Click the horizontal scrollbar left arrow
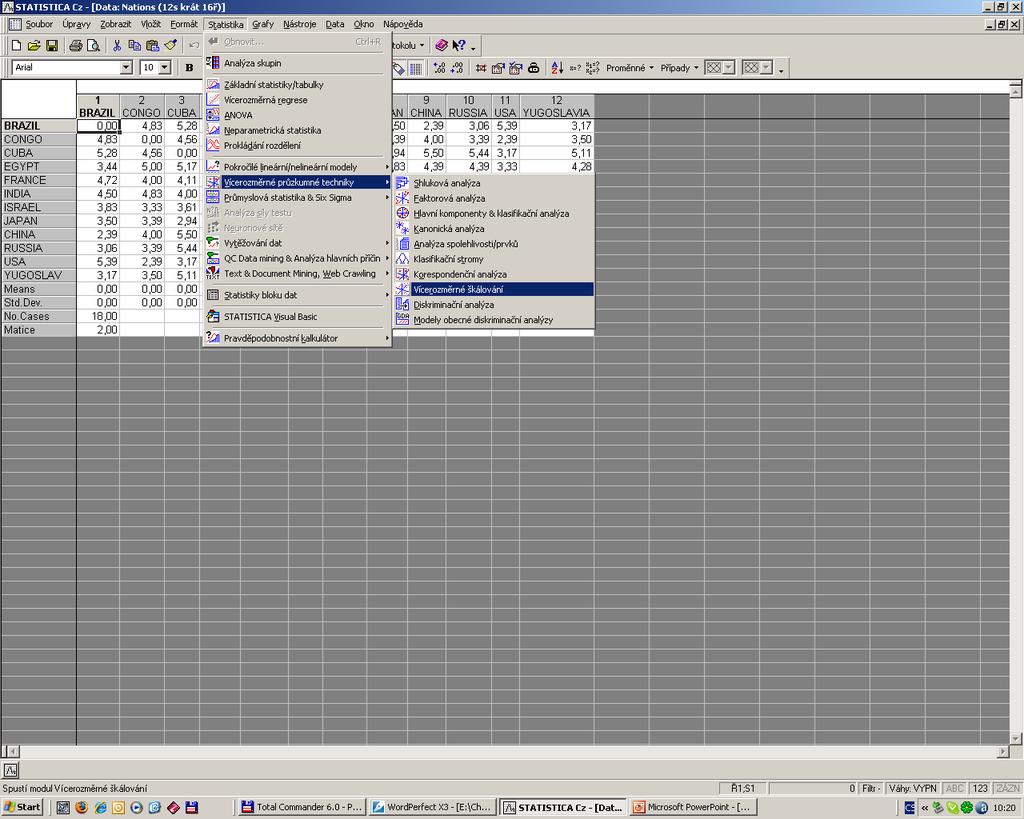This screenshot has width=1024, height=819. pos(11,752)
